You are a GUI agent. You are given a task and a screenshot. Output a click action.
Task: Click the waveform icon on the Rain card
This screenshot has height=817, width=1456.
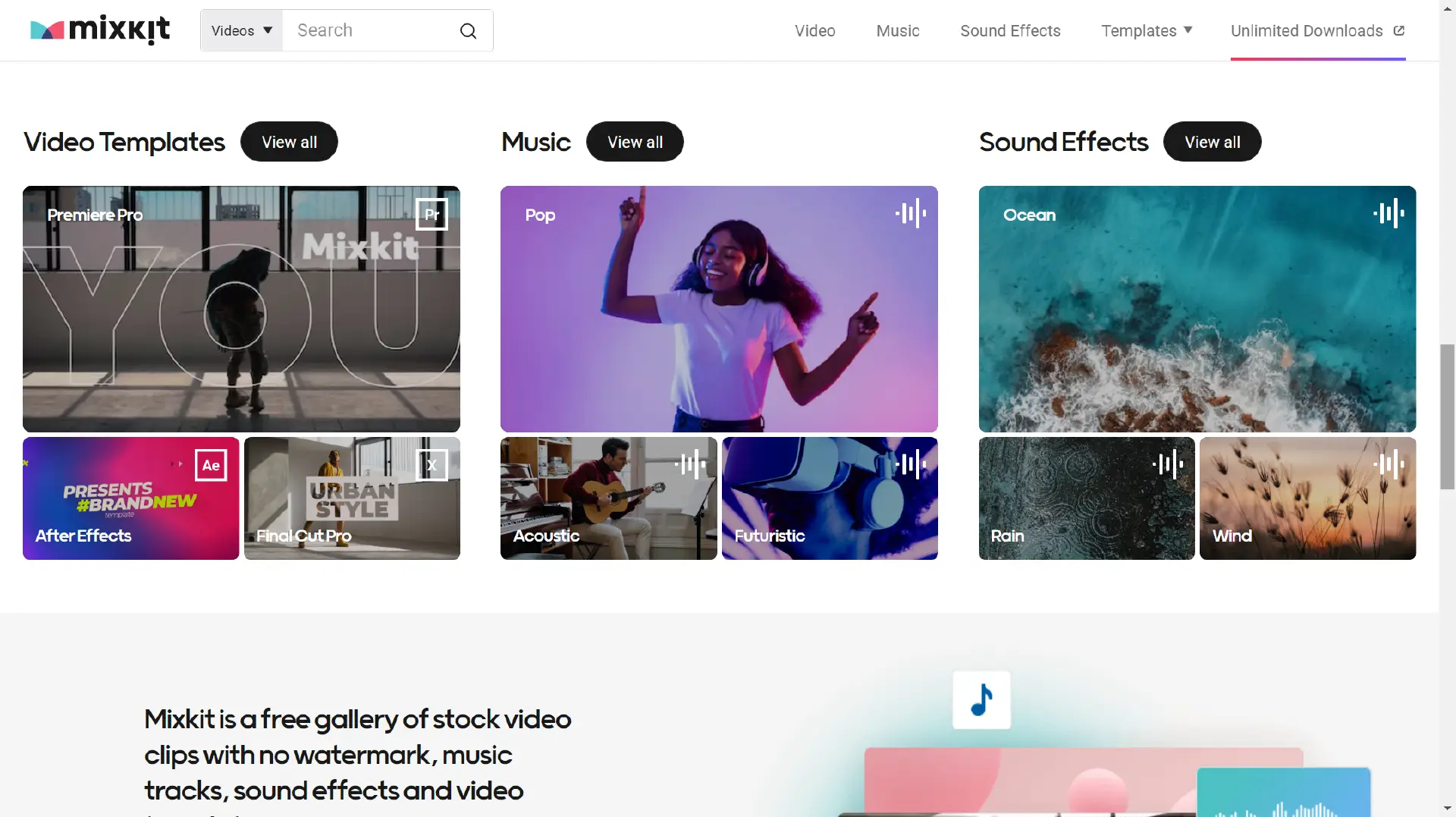[x=1167, y=464]
